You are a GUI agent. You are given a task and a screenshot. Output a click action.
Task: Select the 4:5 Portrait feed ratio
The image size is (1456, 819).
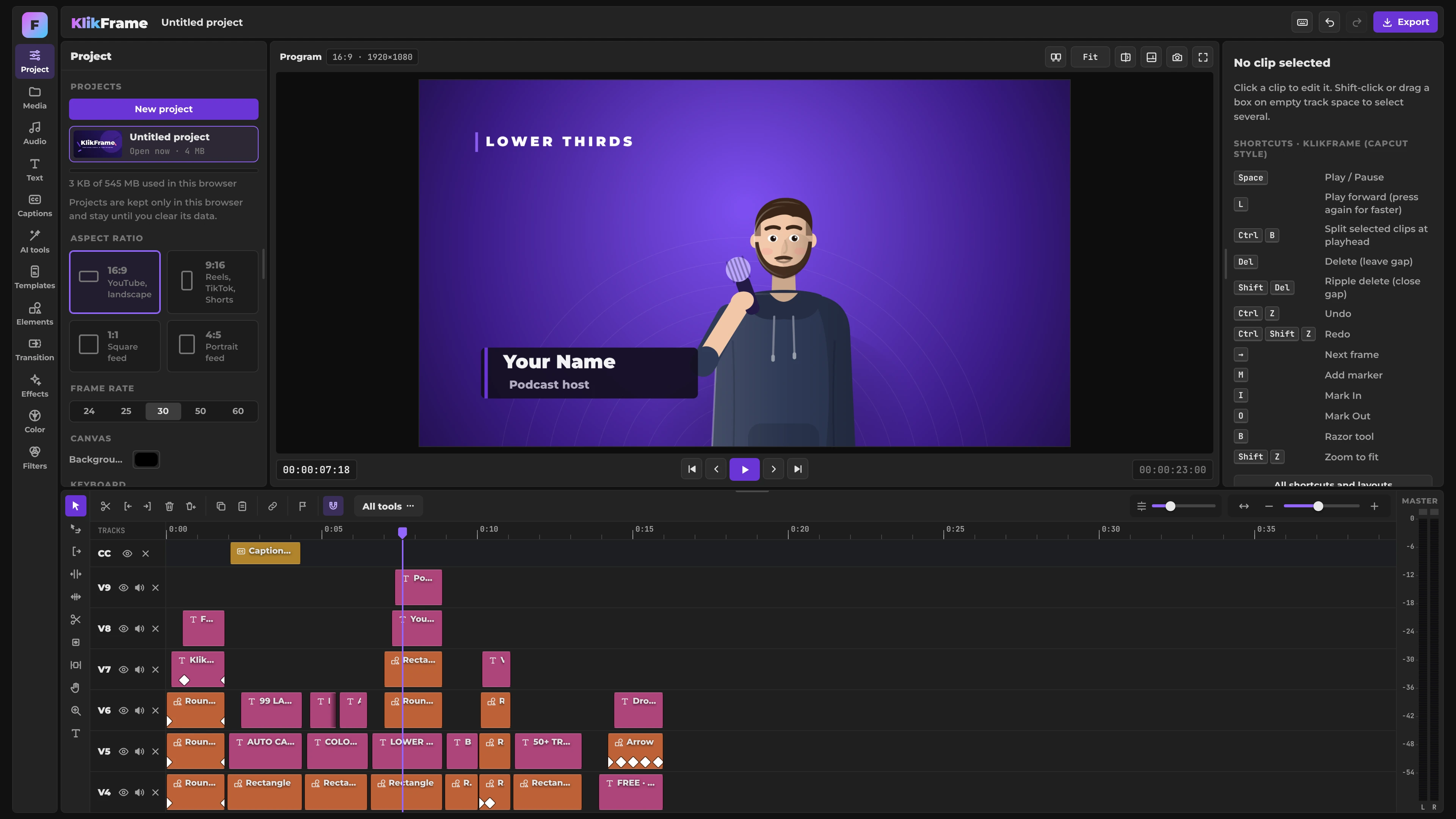212,346
